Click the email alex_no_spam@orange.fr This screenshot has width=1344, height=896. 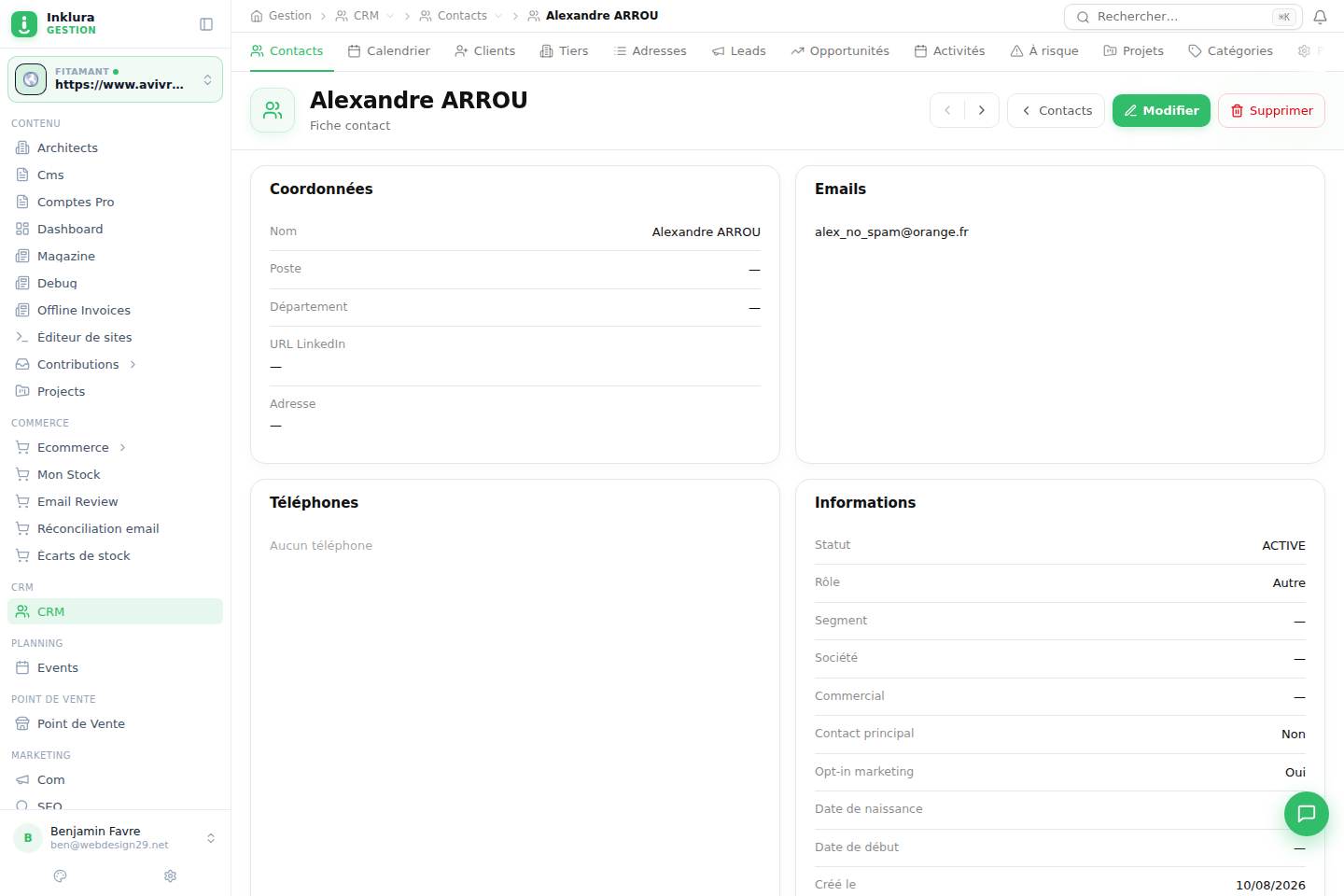[891, 231]
